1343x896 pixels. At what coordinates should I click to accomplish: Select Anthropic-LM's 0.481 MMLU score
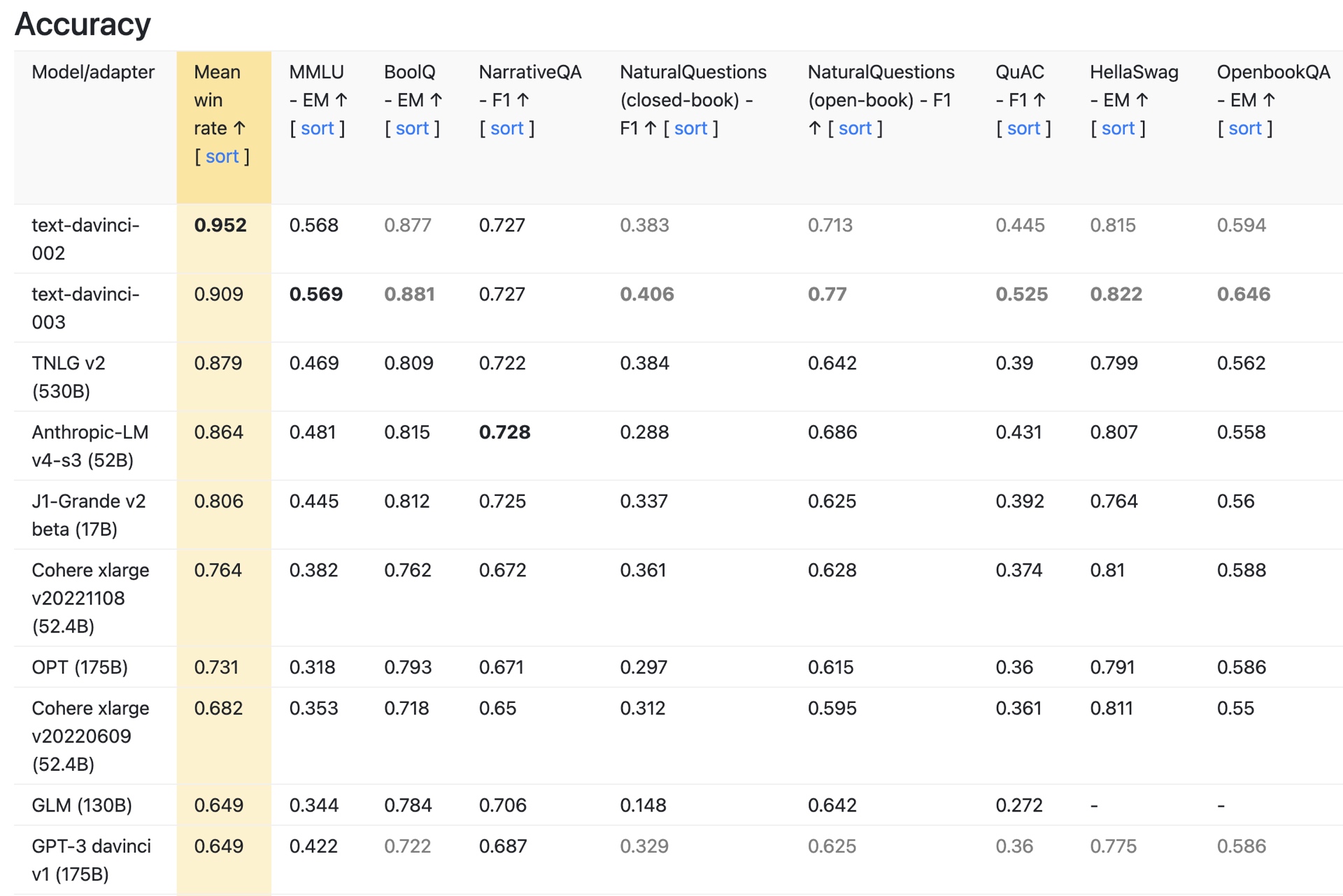313,432
